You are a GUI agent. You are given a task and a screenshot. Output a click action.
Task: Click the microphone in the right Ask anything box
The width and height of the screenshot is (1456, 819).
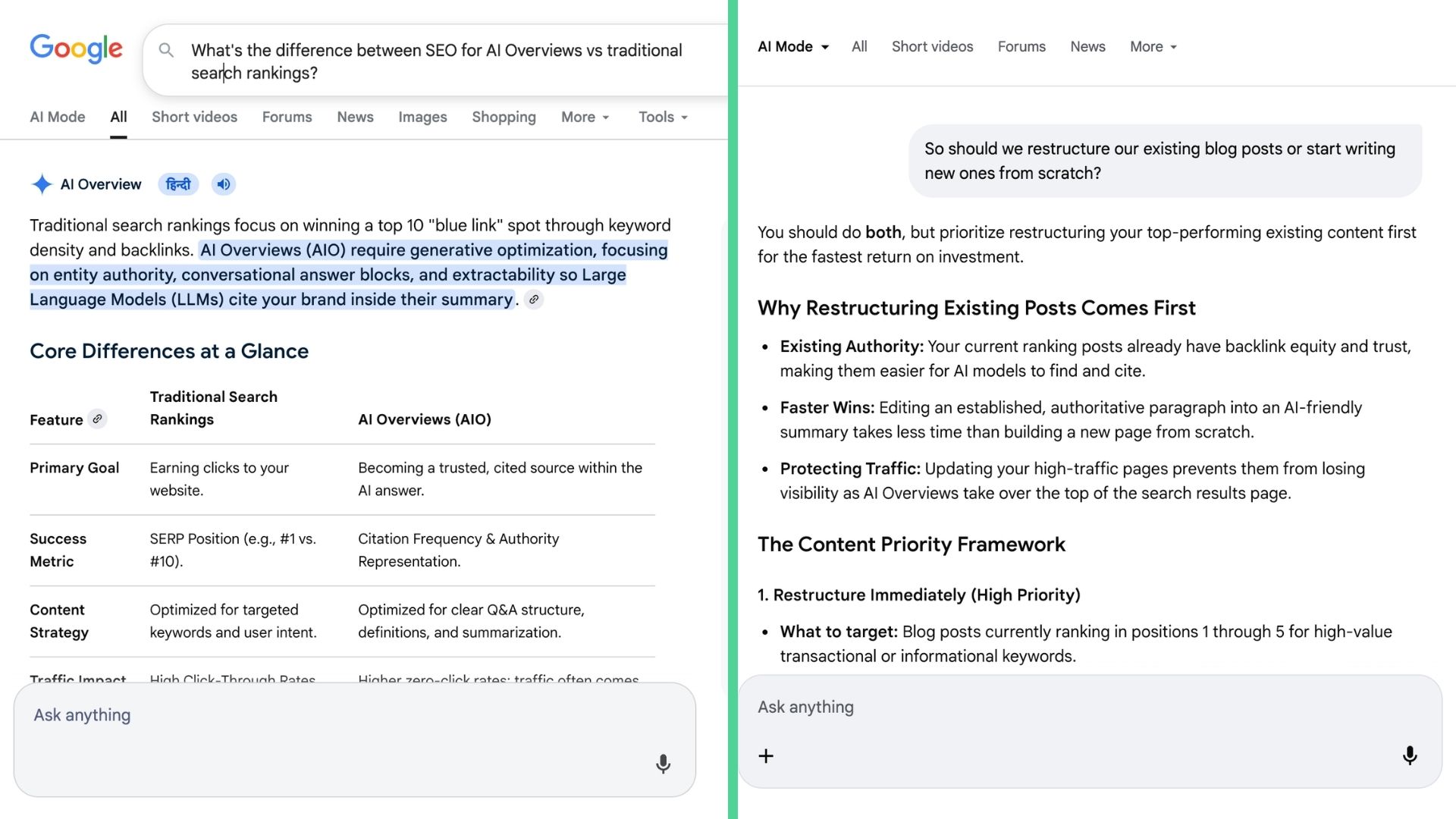pos(1410,755)
